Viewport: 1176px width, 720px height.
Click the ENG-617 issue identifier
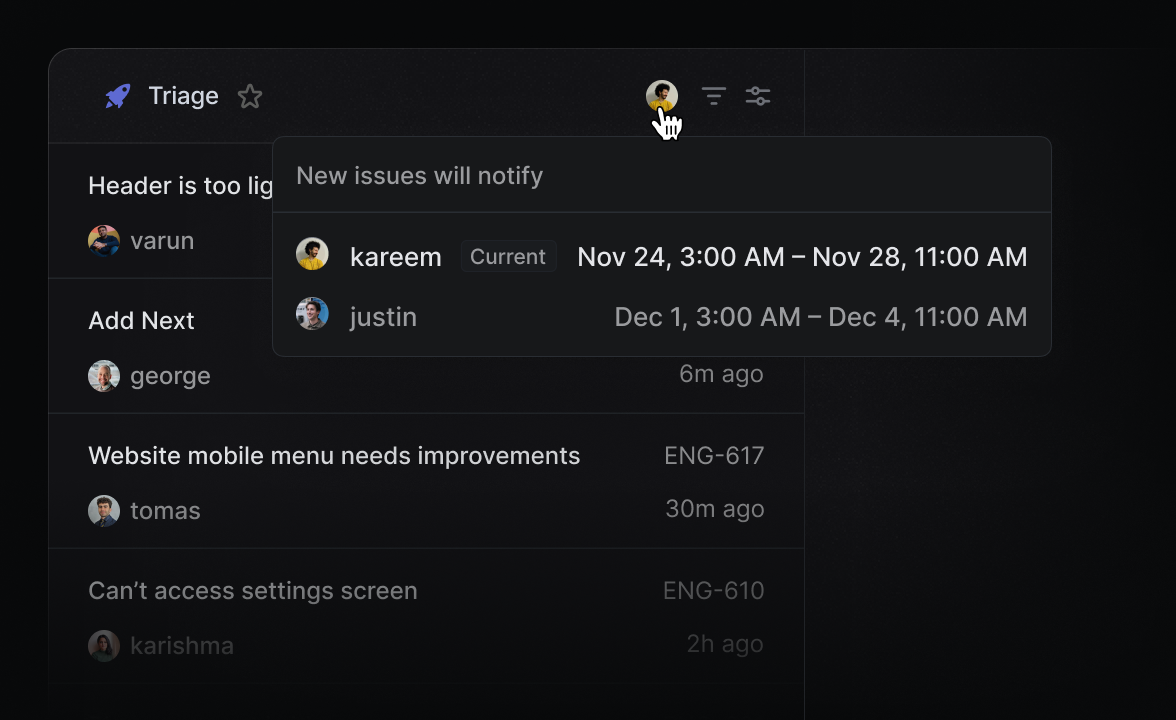click(714, 455)
